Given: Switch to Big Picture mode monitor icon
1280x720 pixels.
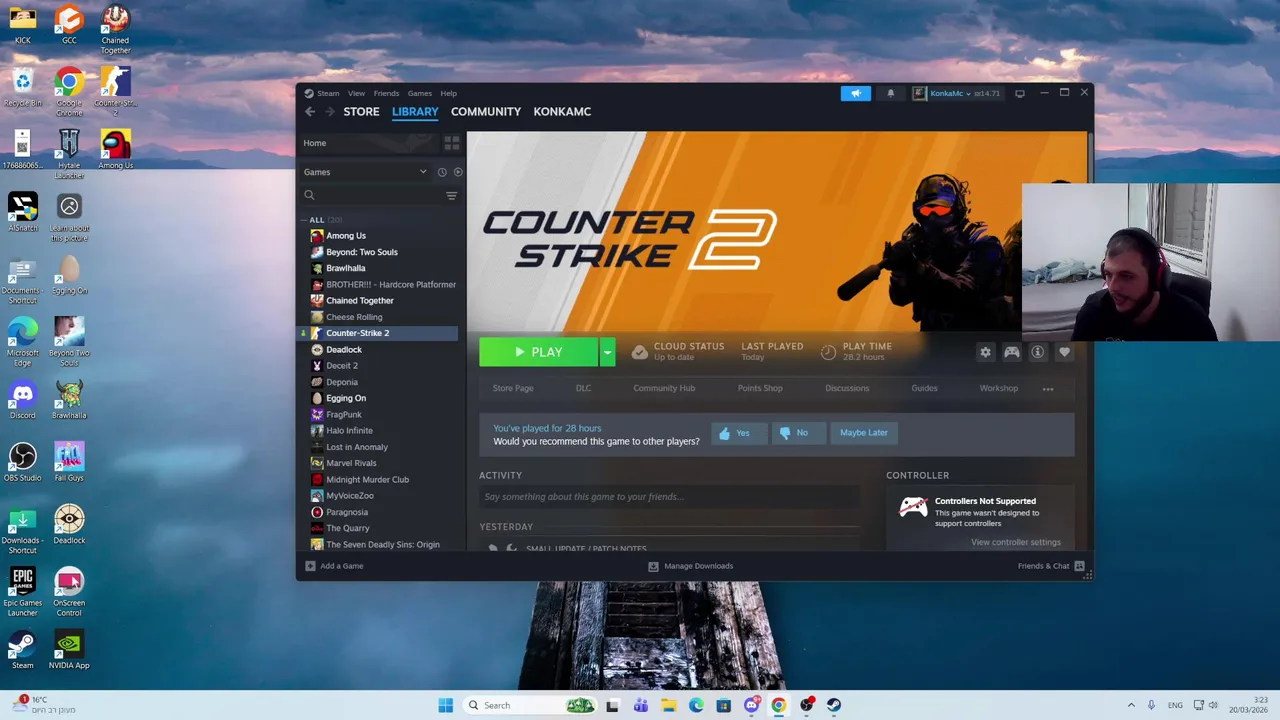Looking at the screenshot, I should [x=1020, y=93].
